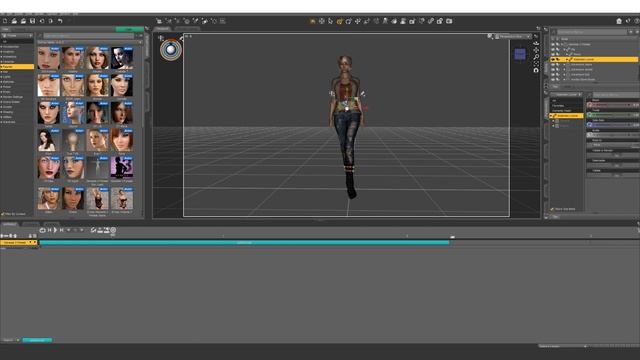The width and height of the screenshot is (640, 360).
Task: Click the Open file folder icon
Action: (14, 21)
